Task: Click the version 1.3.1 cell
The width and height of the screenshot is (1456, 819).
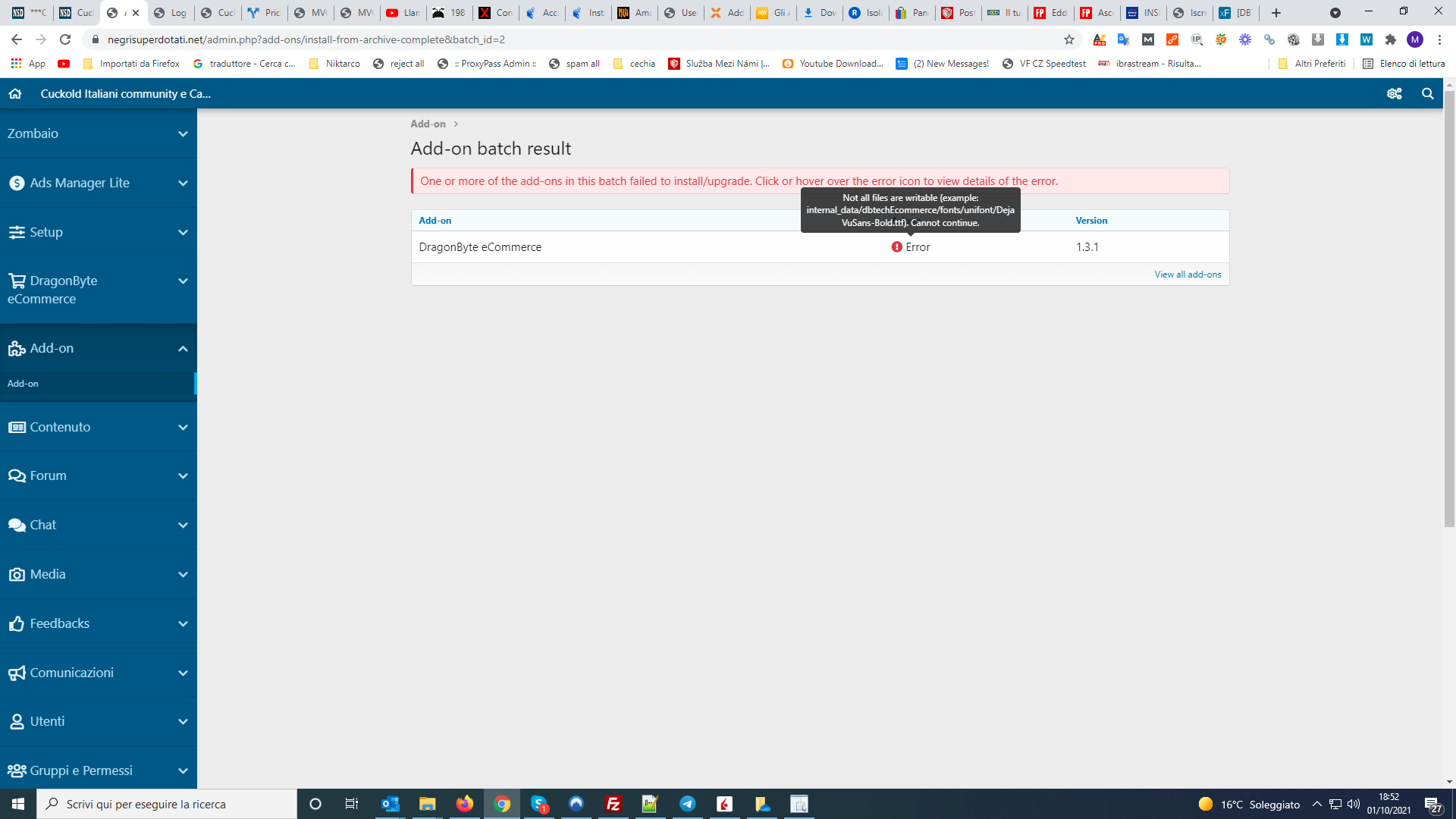Action: (1087, 247)
